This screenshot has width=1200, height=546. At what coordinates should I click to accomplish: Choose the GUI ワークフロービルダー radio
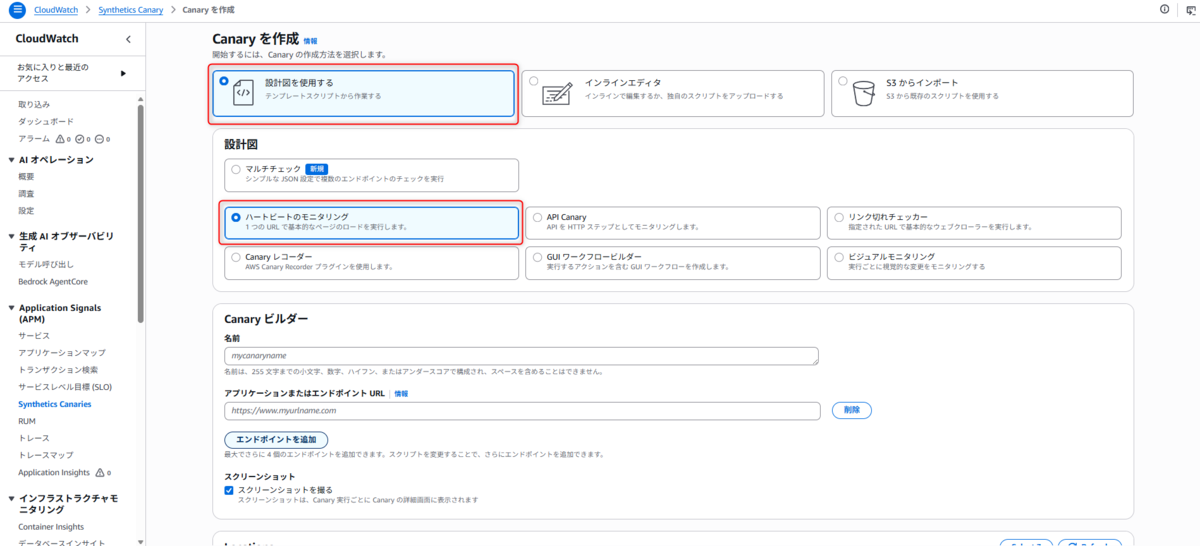point(537,256)
